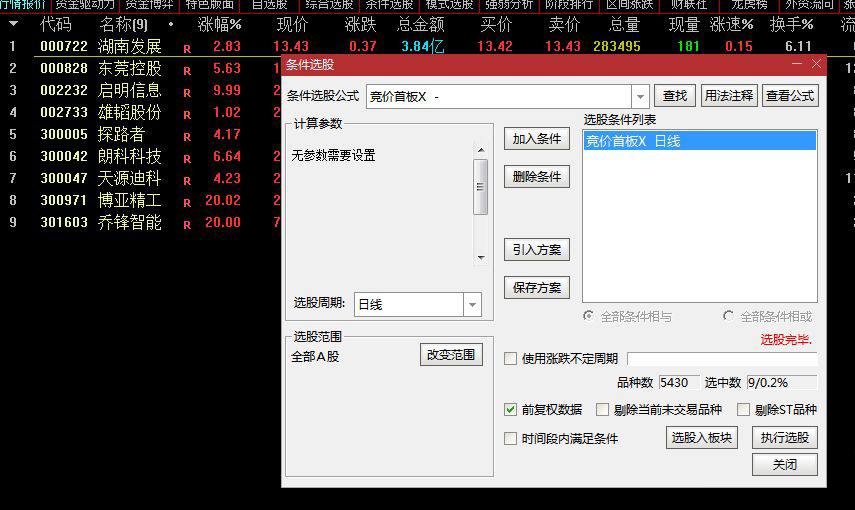The image size is (855, 510).
Task: Enable 时间段内满足条件 checkbox
Action: coord(510,439)
